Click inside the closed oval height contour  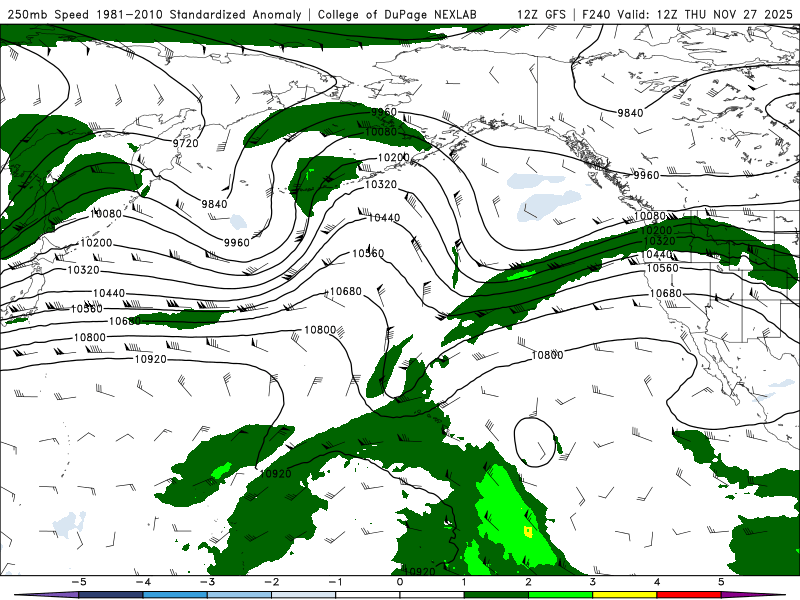(x=534, y=441)
